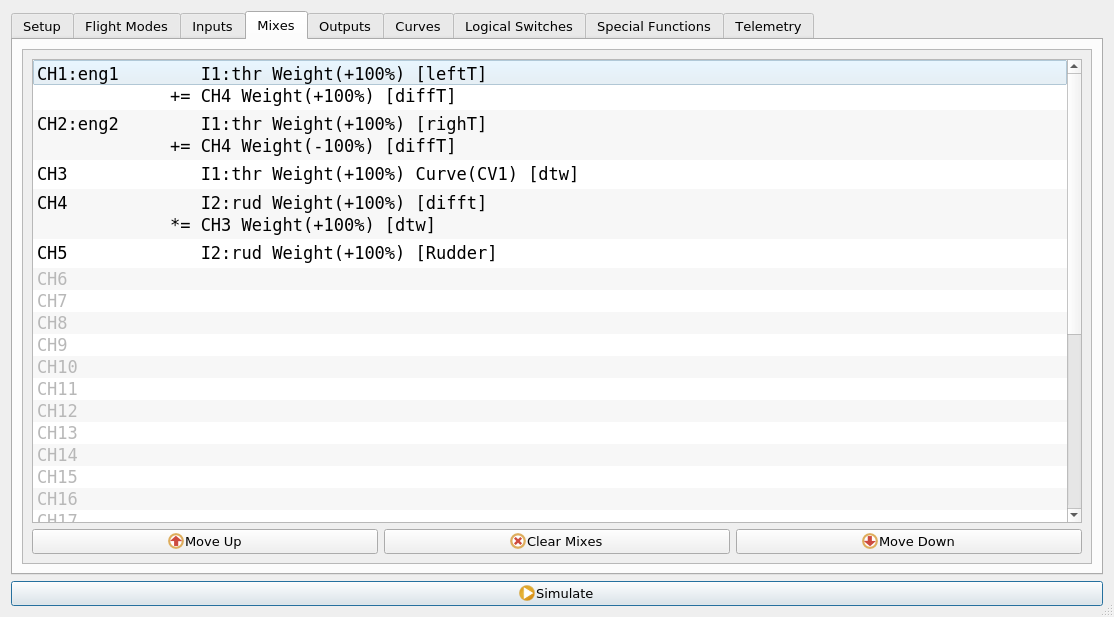Image resolution: width=1114 pixels, height=617 pixels.
Task: Click the red X icon on Clear Mixes
Action: click(x=518, y=542)
